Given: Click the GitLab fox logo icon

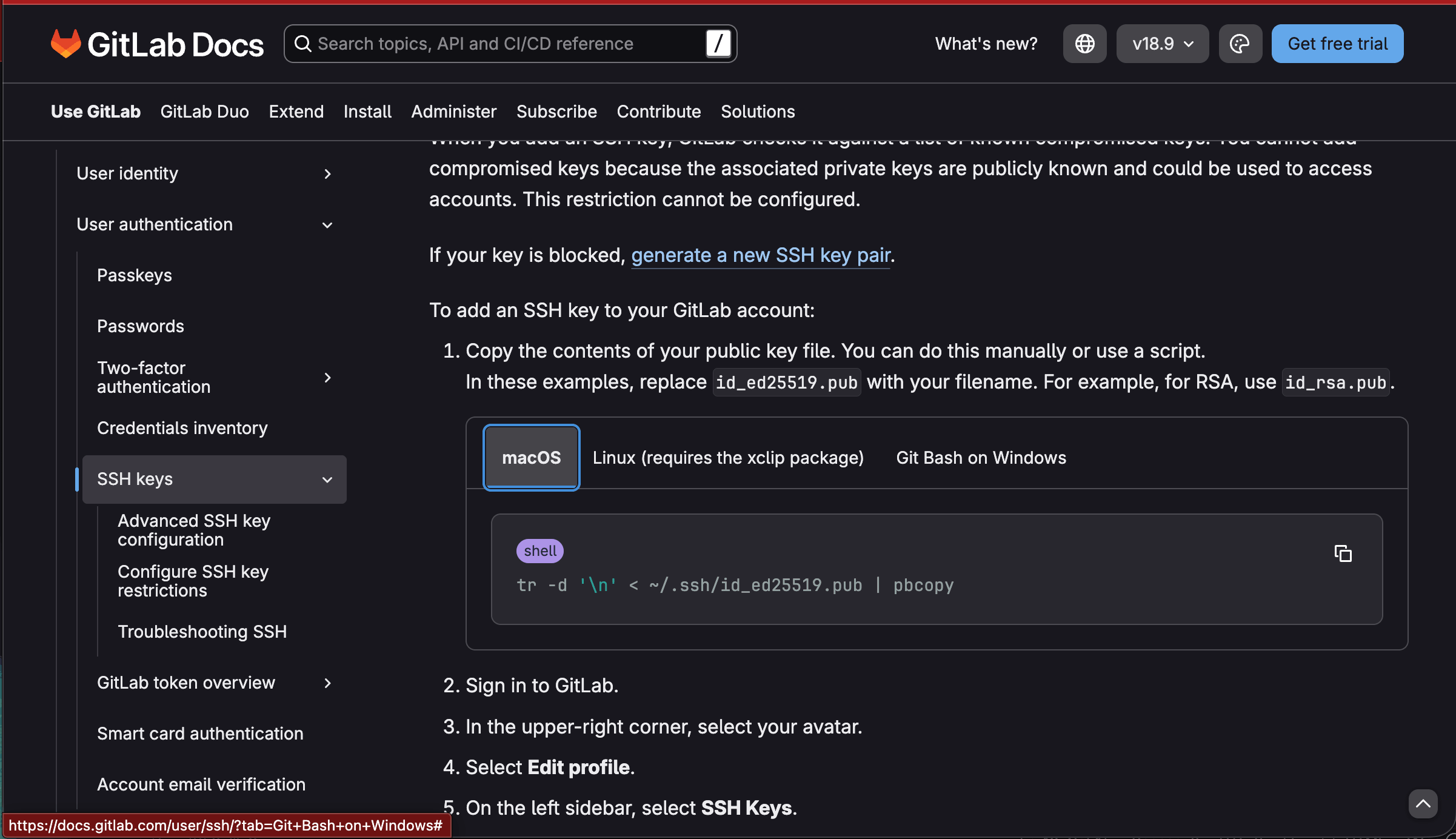Looking at the screenshot, I should click(x=65, y=44).
